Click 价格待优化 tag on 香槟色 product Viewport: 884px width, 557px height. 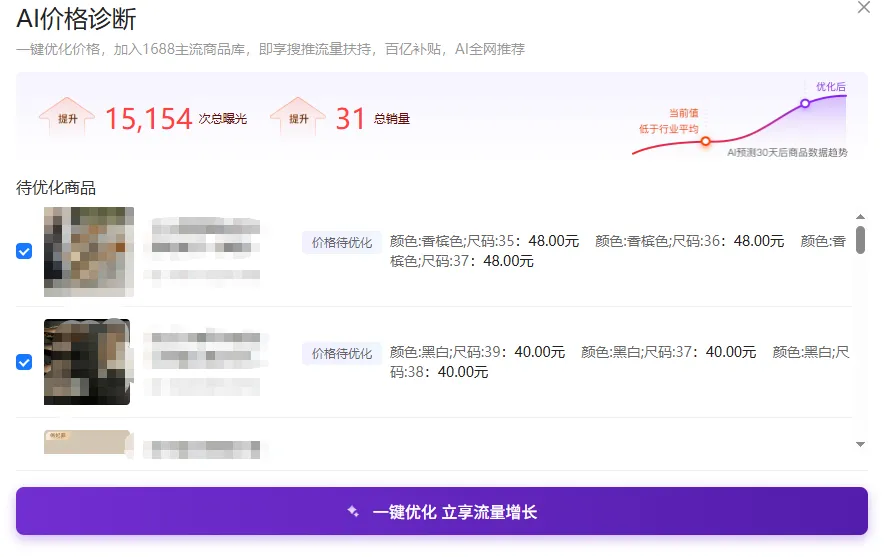point(342,242)
